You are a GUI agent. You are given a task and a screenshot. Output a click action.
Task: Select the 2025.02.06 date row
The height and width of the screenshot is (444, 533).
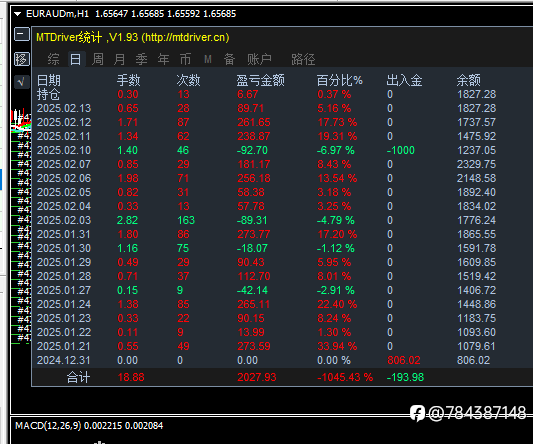click(64, 178)
